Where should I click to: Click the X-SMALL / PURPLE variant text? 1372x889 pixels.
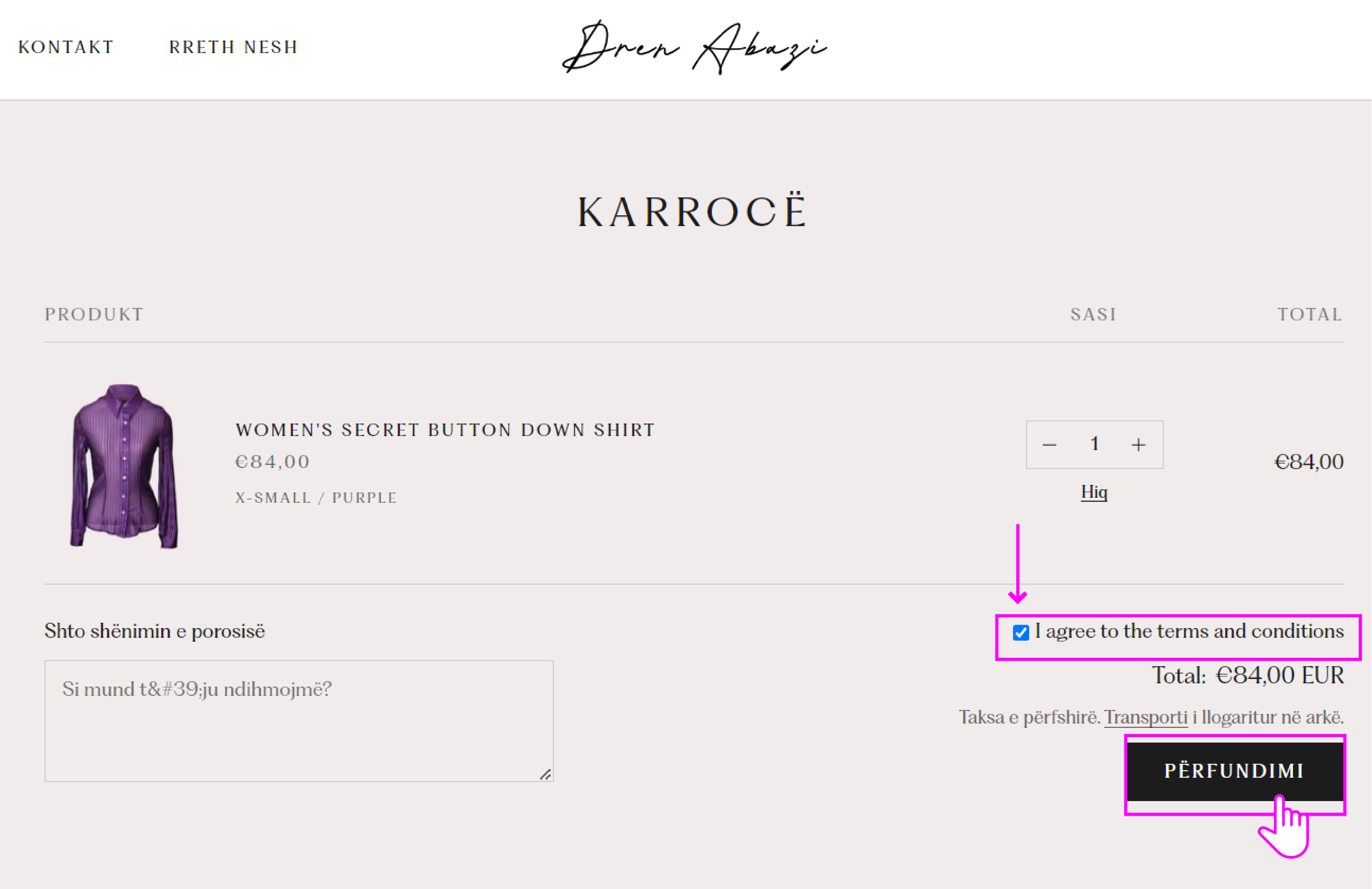tap(316, 497)
